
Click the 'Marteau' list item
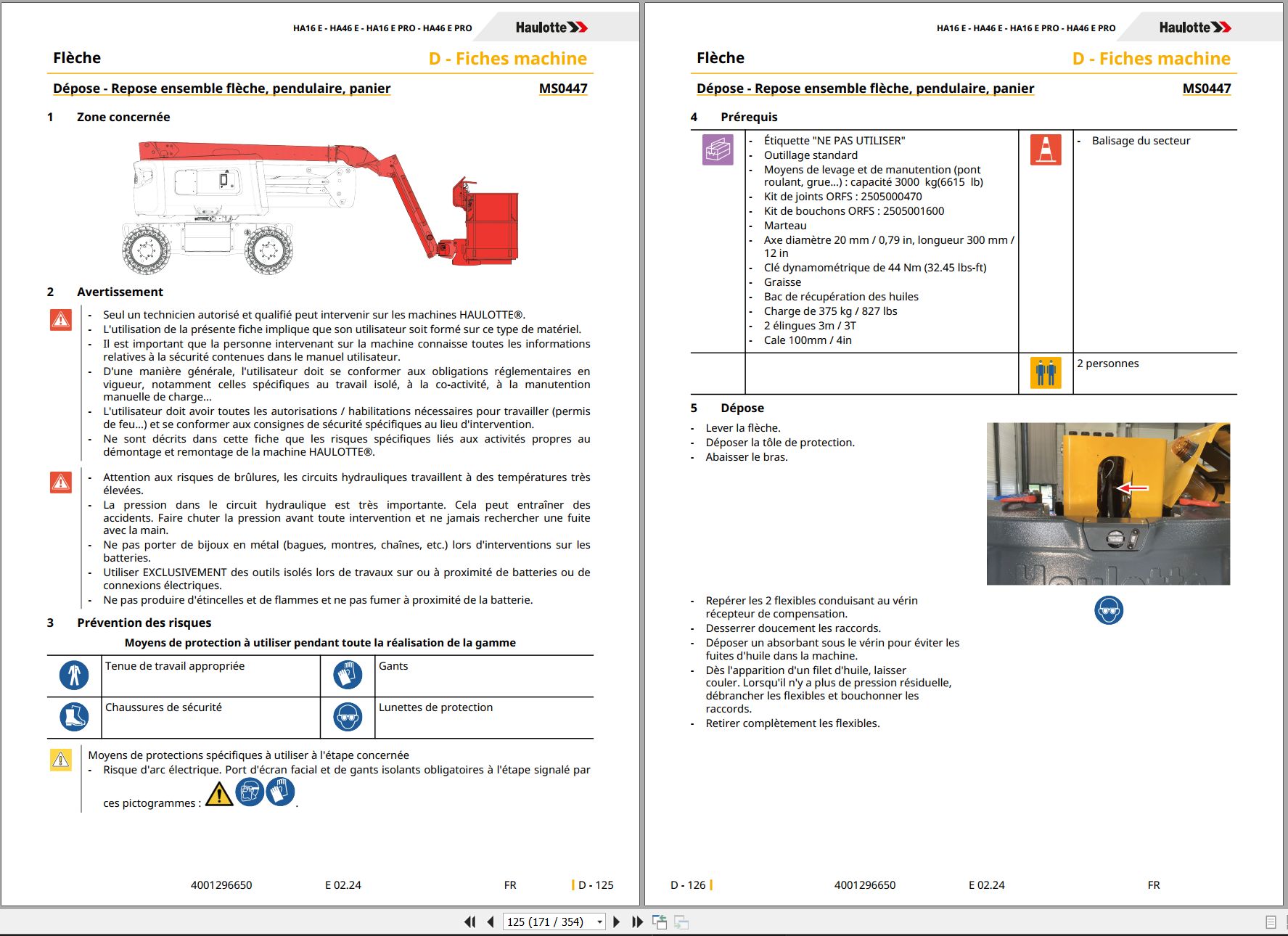(x=785, y=226)
